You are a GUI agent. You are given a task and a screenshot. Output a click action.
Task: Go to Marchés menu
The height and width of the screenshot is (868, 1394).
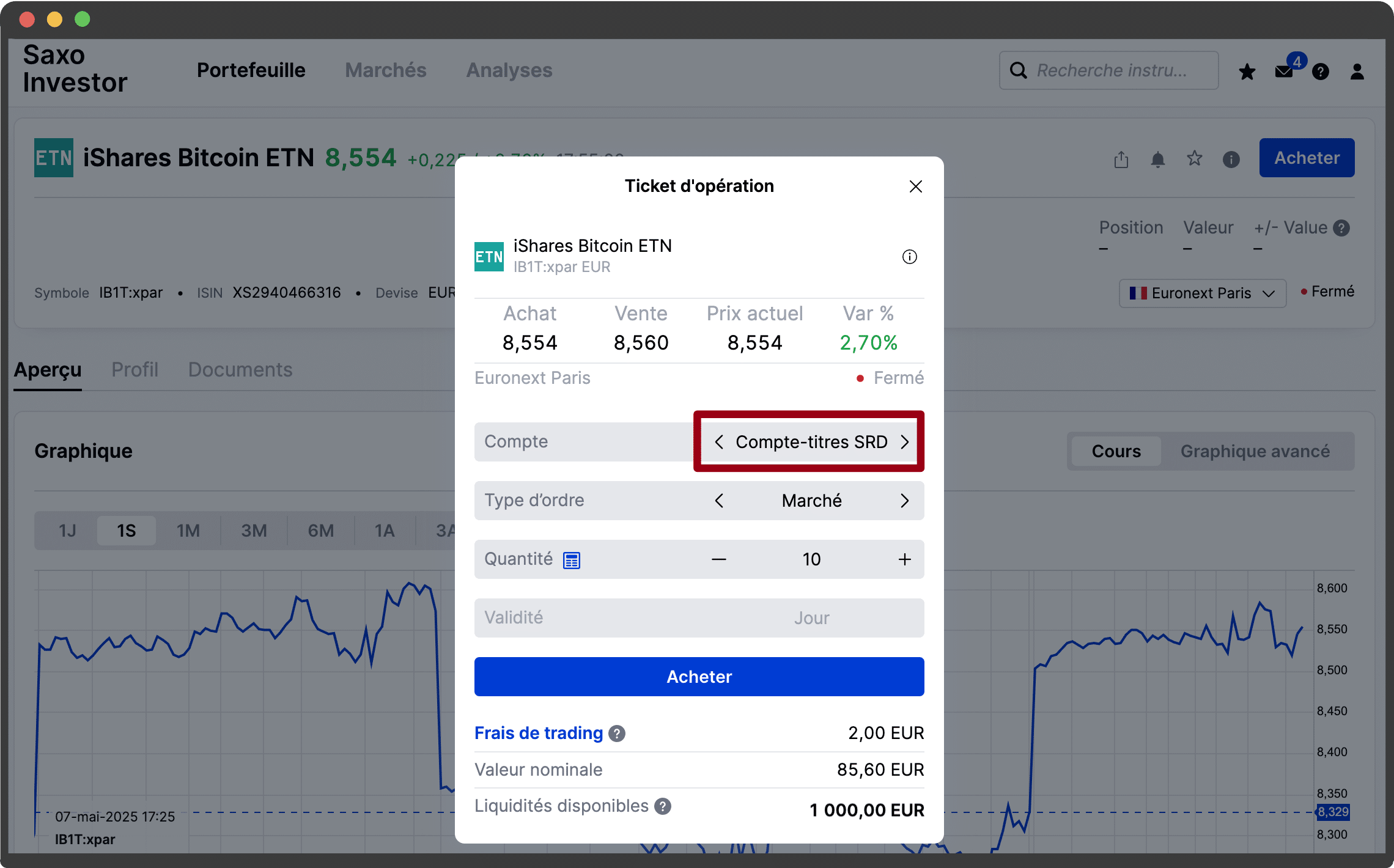coord(385,70)
